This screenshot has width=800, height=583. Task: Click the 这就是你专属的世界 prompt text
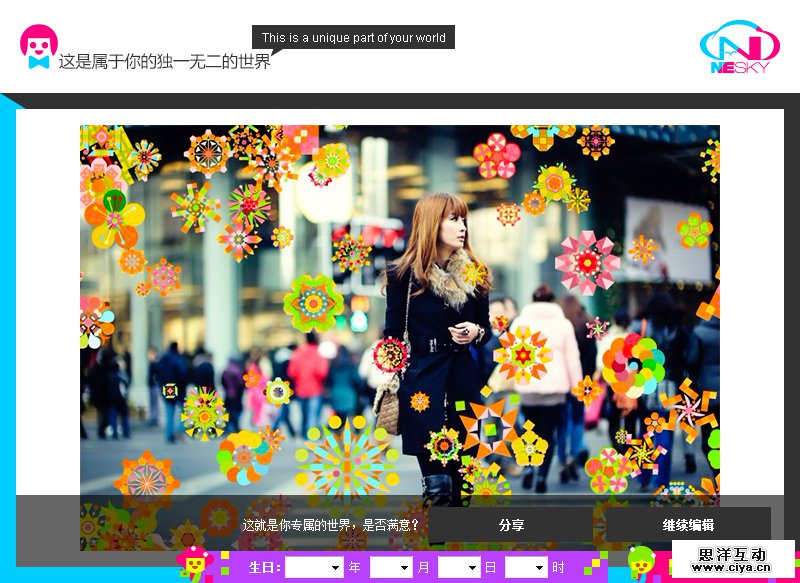(x=331, y=524)
